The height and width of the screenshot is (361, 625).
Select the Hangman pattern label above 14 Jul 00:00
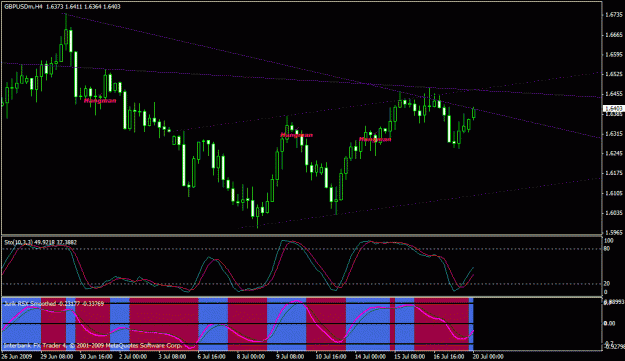tap(375, 139)
